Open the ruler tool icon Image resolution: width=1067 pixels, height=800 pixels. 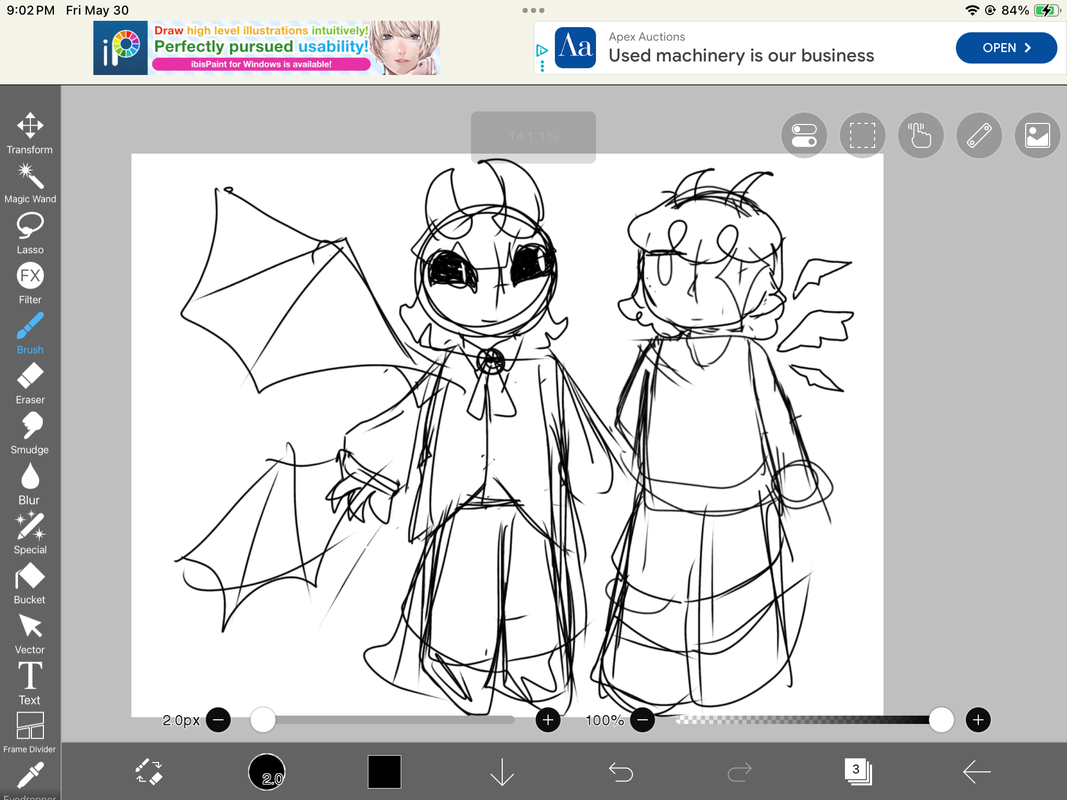[x=979, y=135]
